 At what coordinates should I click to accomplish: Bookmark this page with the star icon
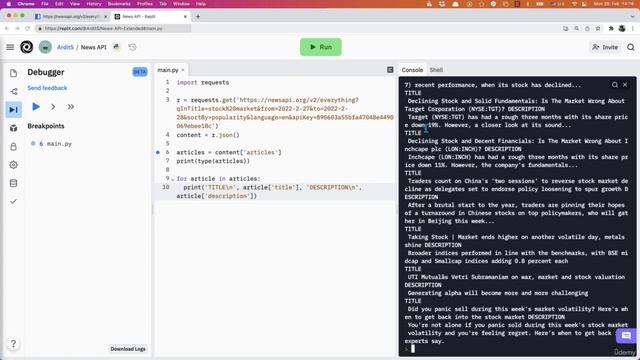[x=598, y=29]
